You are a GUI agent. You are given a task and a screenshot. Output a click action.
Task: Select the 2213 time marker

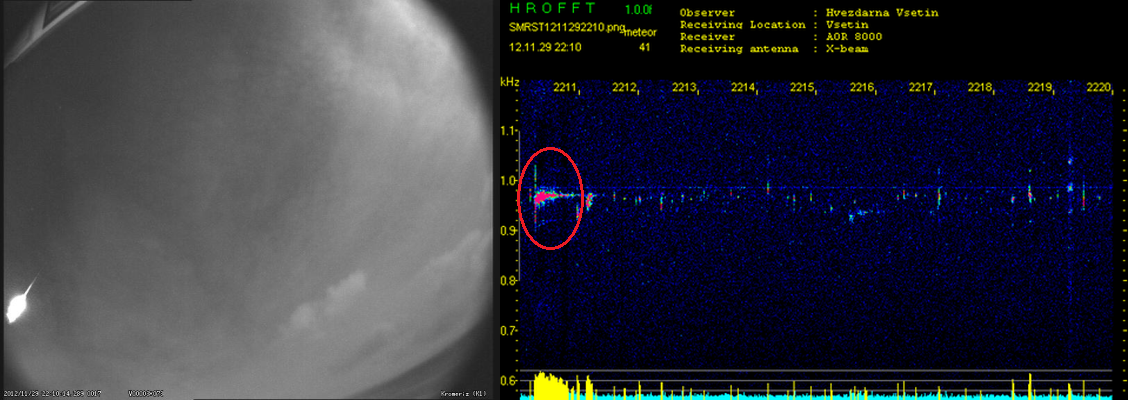685,88
